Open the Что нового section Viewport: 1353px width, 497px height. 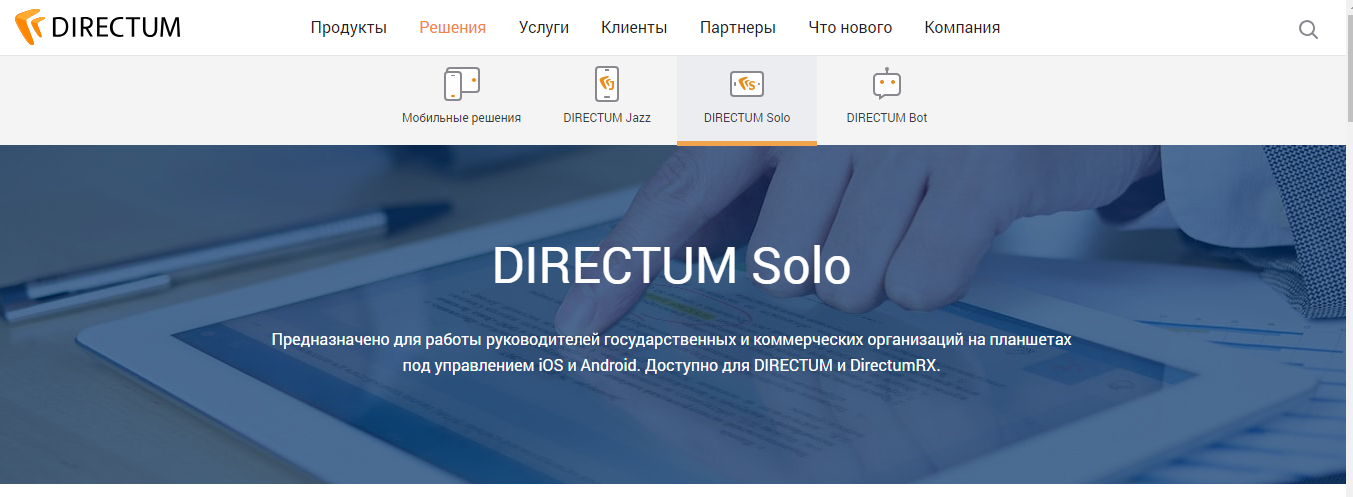850,28
